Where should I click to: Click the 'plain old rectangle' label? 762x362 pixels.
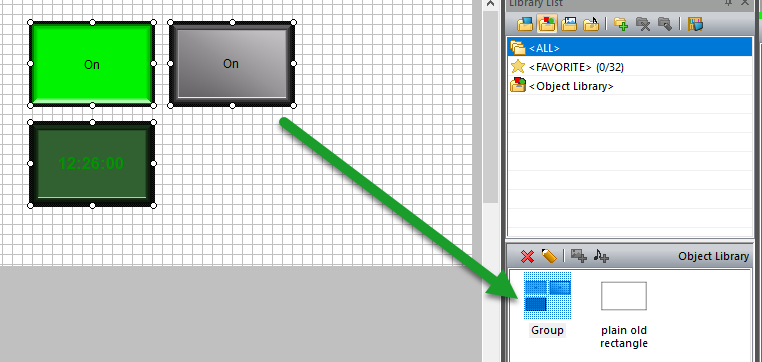pyautogui.click(x=624, y=337)
